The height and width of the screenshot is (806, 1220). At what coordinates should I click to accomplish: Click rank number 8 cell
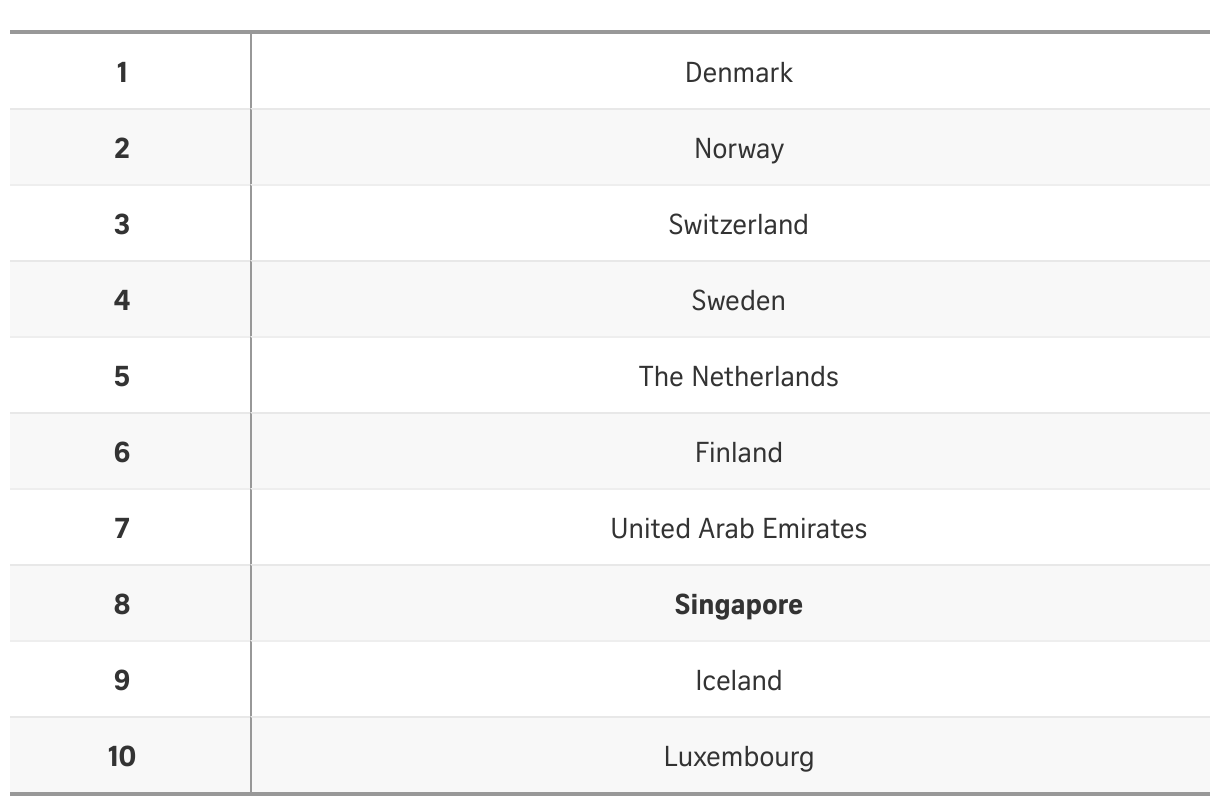pyautogui.click(x=122, y=605)
